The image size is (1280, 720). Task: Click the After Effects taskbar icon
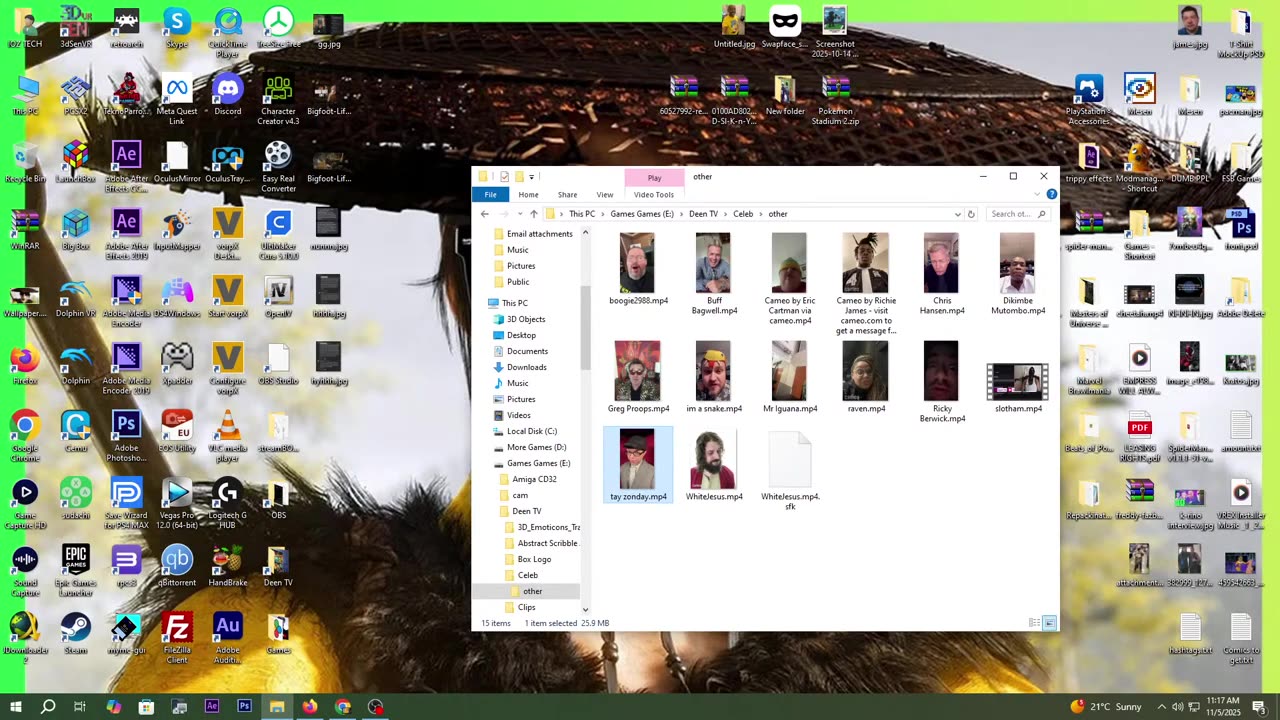point(212,706)
